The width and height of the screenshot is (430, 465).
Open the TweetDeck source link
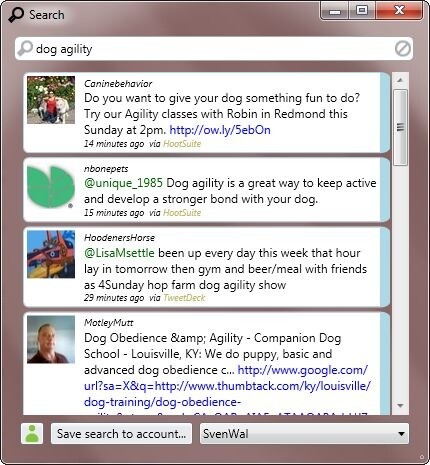[184, 298]
